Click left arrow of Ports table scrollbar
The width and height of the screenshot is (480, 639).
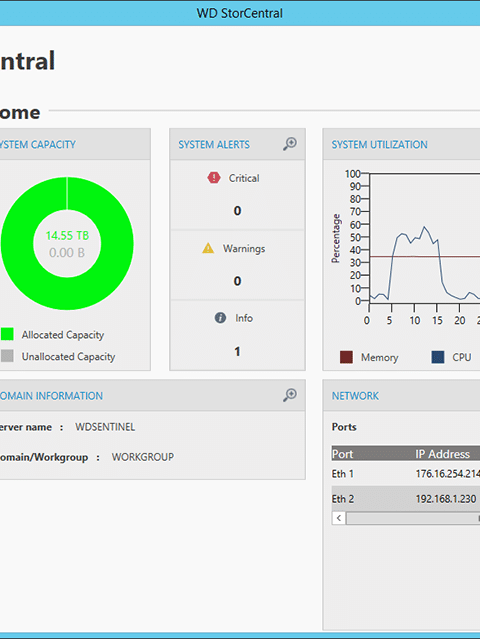[339, 518]
